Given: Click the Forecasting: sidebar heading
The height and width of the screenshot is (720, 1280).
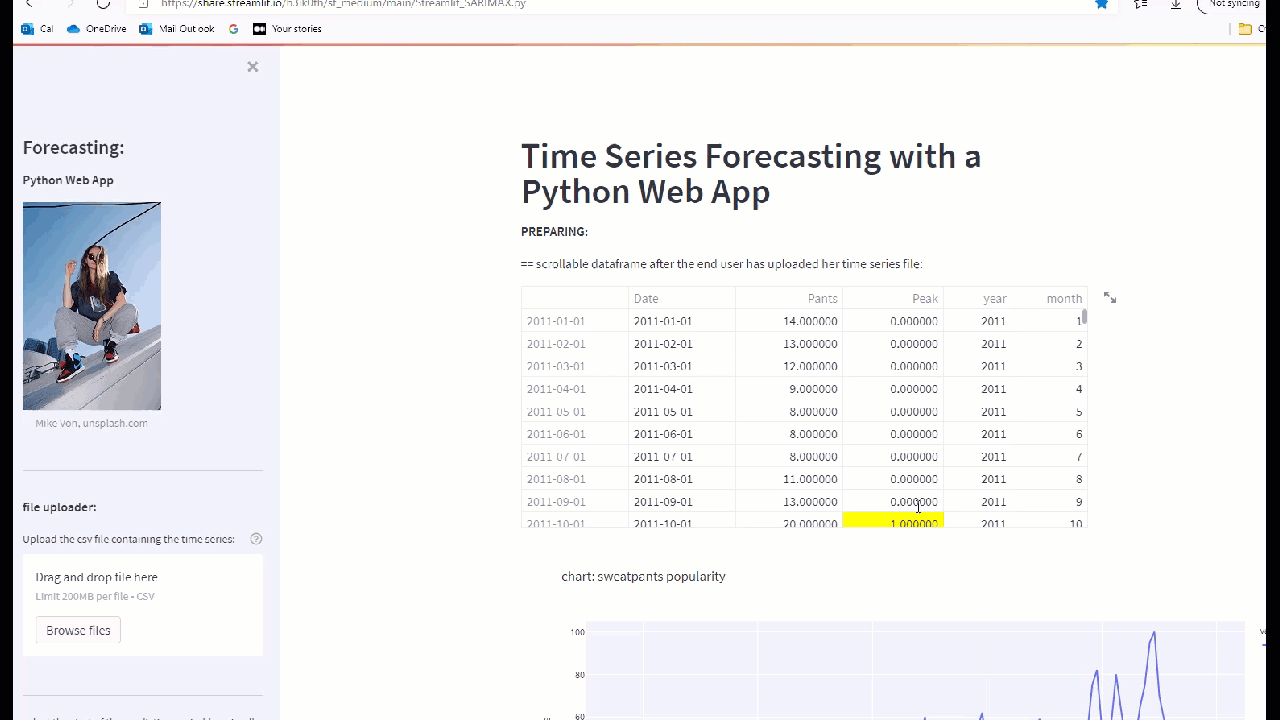Looking at the screenshot, I should coord(73,148).
